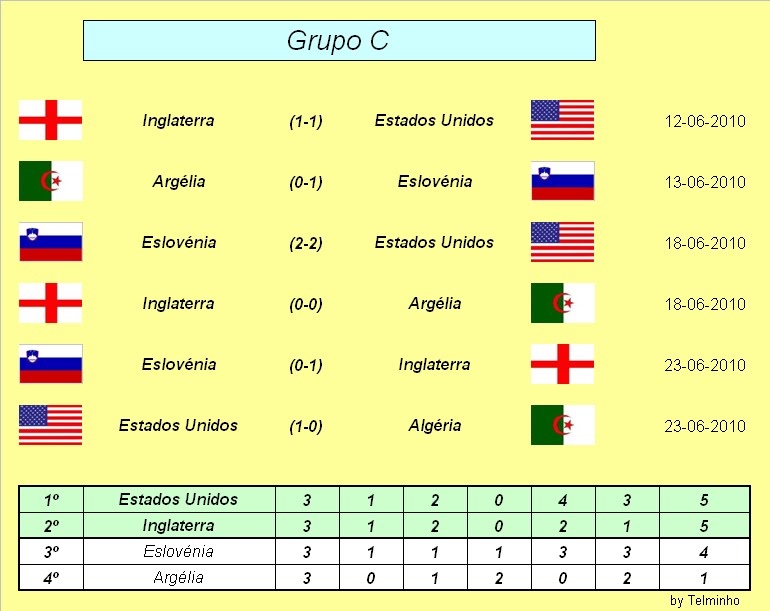Screen dimensions: 770x611
Task: Select Argélia in the fourth standings row
Action: tap(179, 577)
